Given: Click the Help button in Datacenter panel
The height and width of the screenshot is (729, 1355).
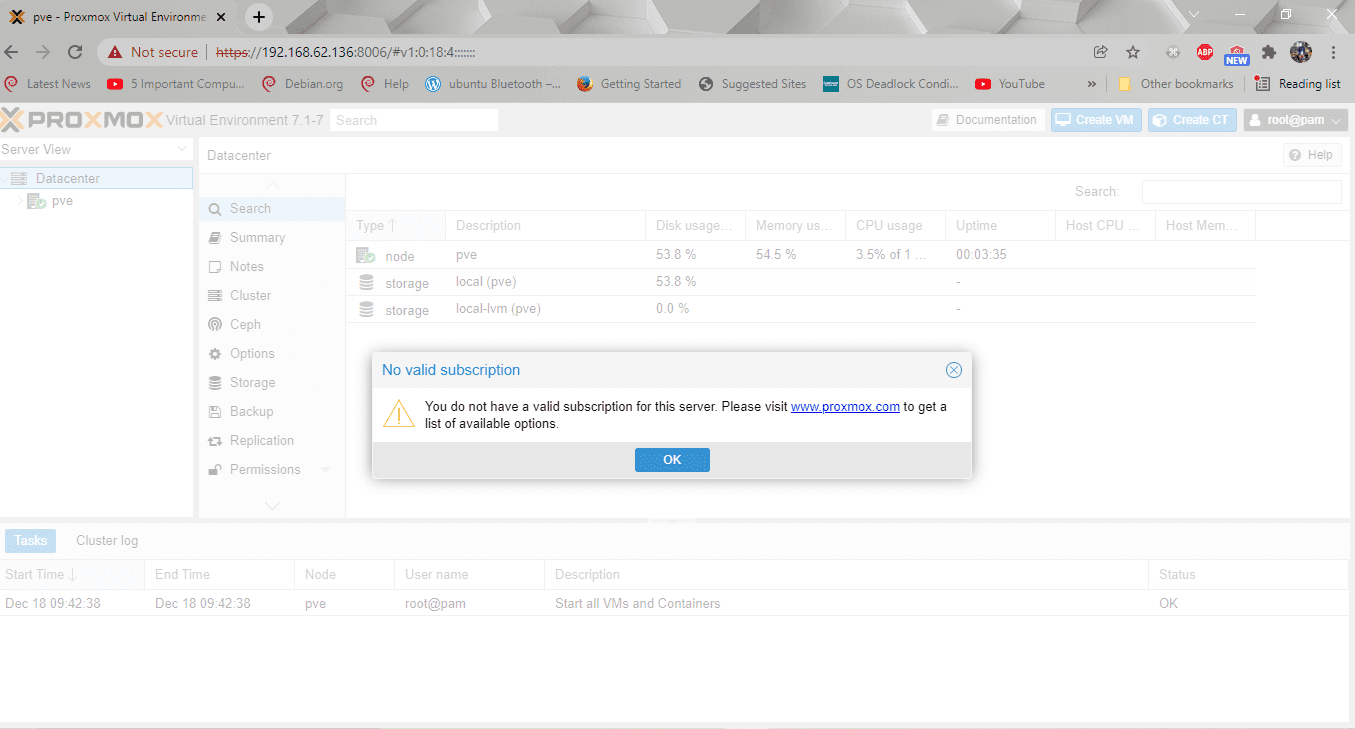Looking at the screenshot, I should pyautogui.click(x=1312, y=155).
